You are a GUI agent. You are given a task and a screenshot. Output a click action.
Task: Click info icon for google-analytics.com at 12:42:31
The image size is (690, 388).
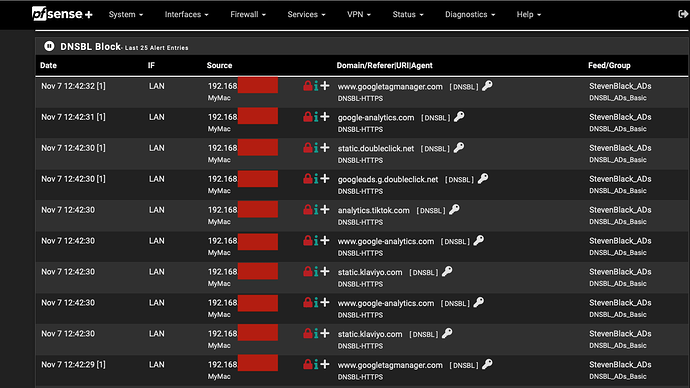coord(316,117)
